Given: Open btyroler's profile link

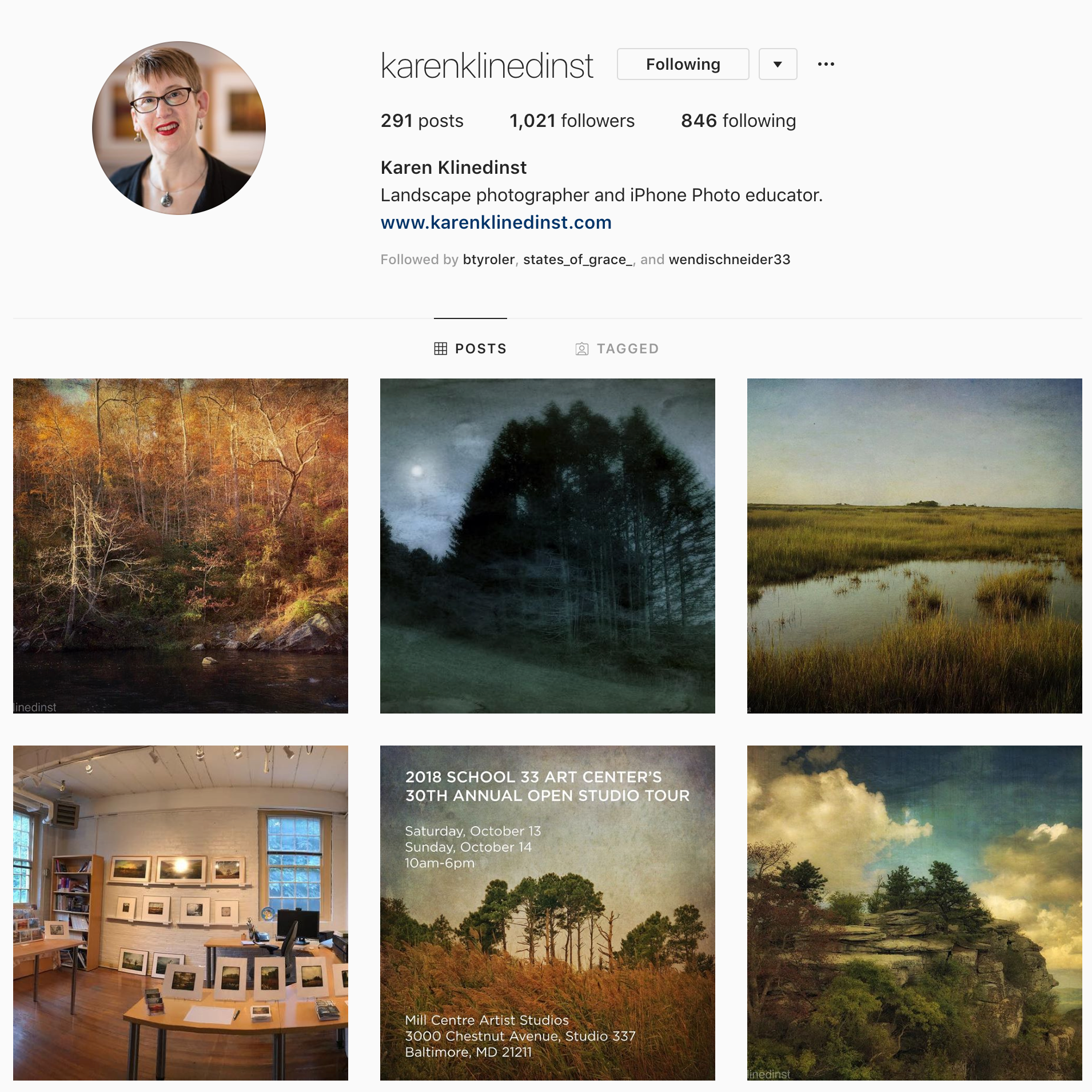Looking at the screenshot, I should tap(488, 260).
